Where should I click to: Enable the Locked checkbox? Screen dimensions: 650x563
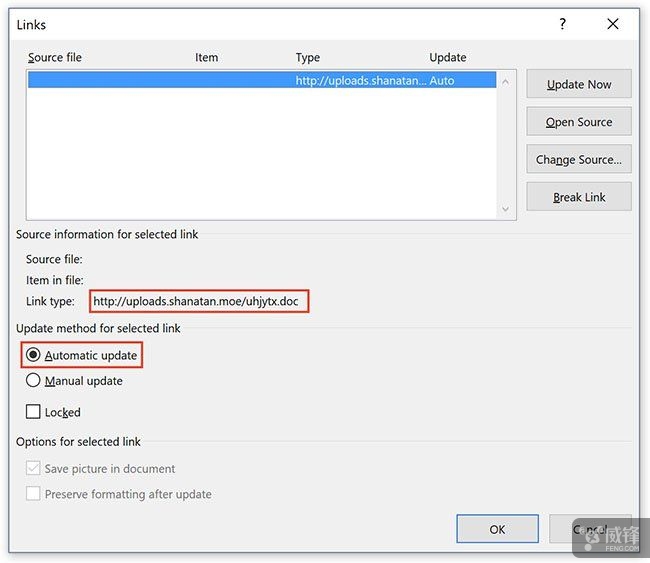pyautogui.click(x=34, y=412)
